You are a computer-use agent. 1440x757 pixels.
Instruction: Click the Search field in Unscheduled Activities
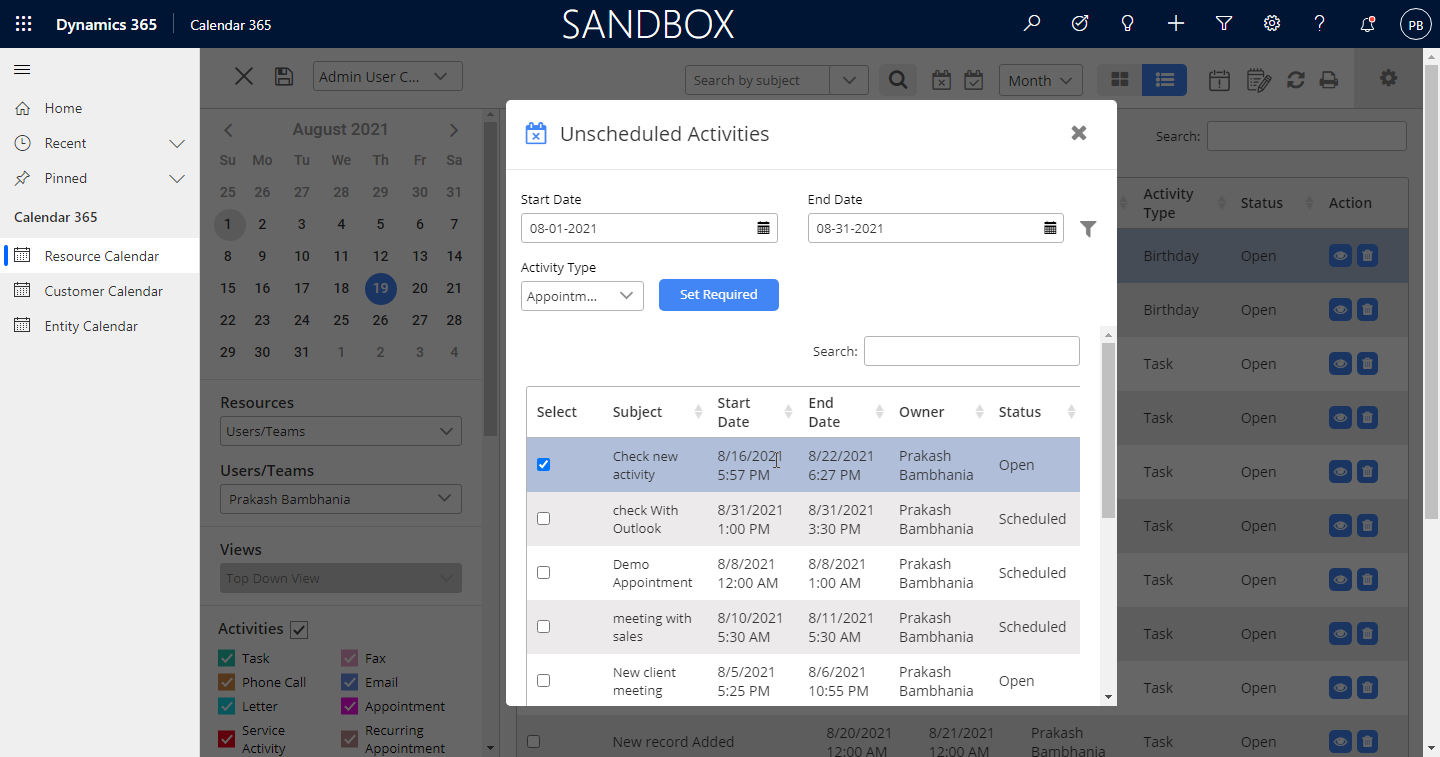click(x=971, y=351)
